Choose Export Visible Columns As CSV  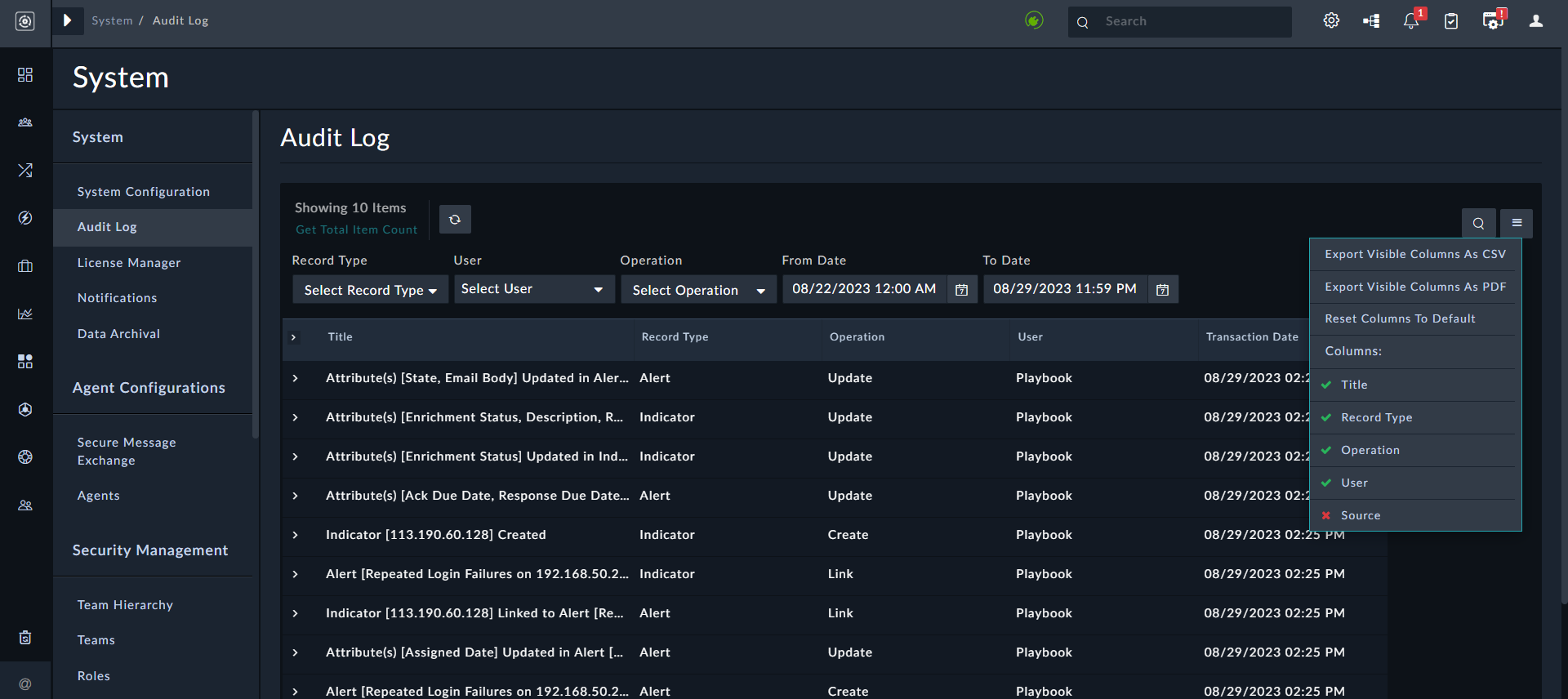(x=1415, y=254)
